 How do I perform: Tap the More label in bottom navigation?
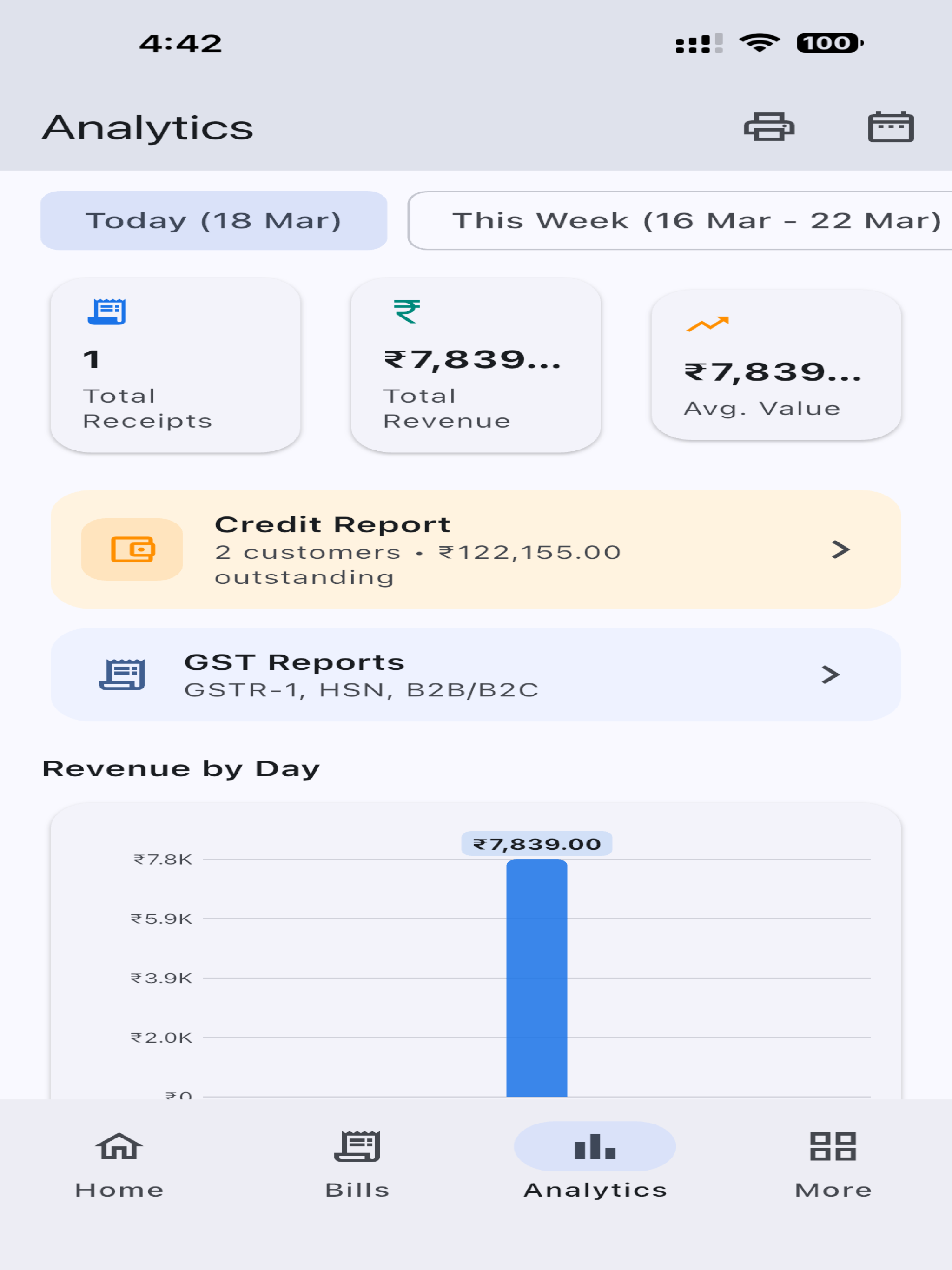833,1190
